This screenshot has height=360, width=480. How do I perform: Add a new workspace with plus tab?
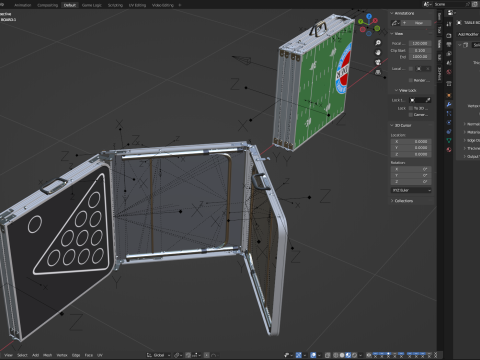180,5
